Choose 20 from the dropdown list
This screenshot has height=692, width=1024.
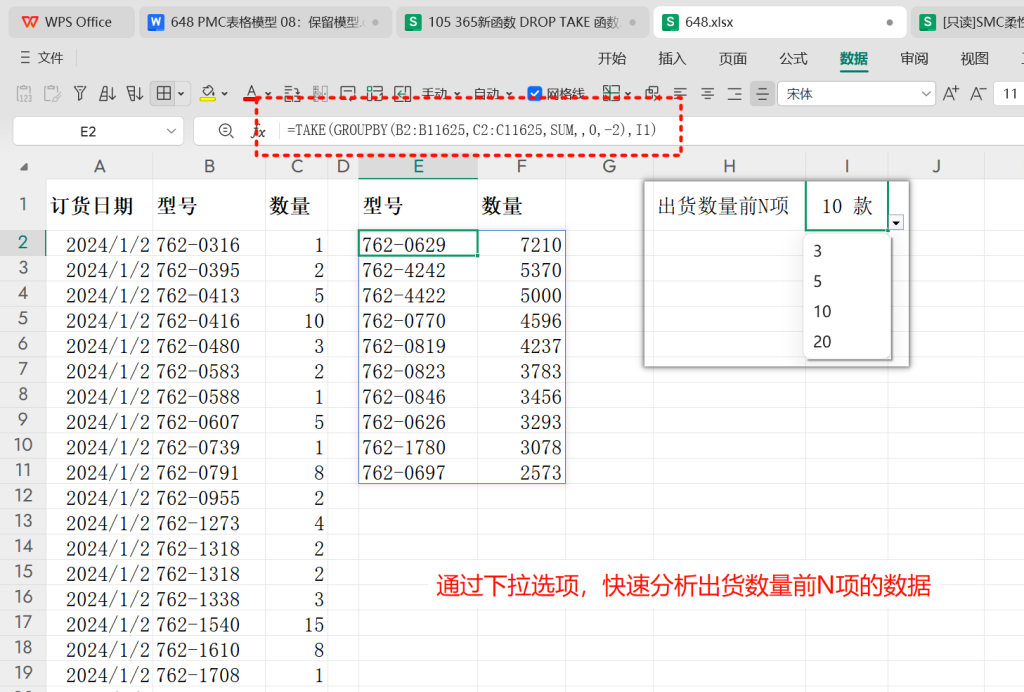pyautogui.click(x=848, y=341)
